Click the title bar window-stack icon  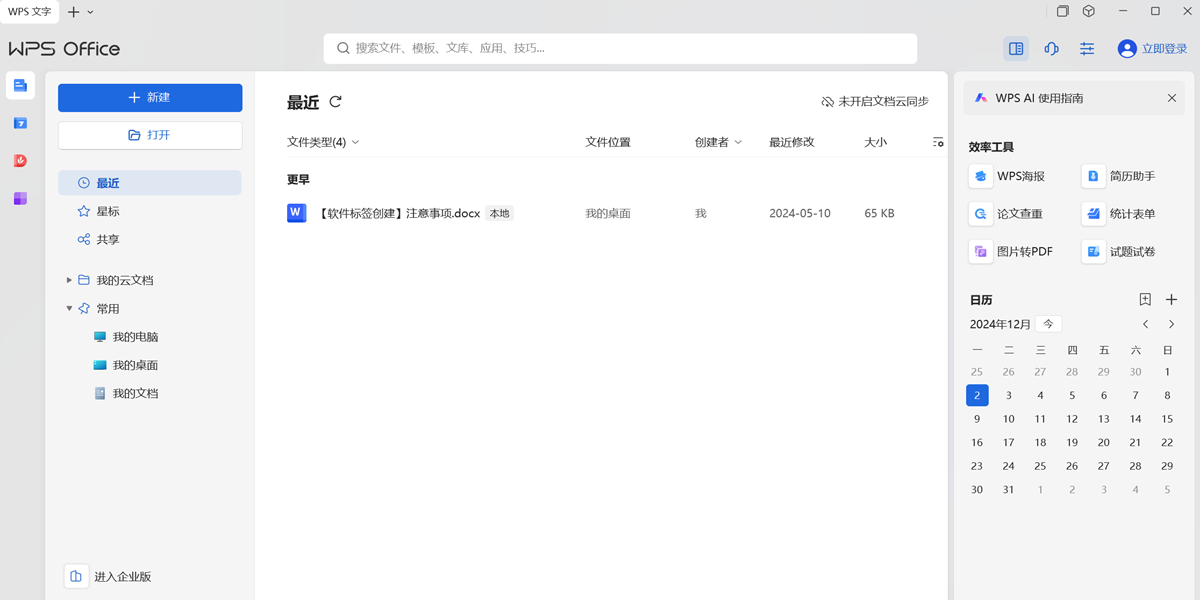(1063, 12)
